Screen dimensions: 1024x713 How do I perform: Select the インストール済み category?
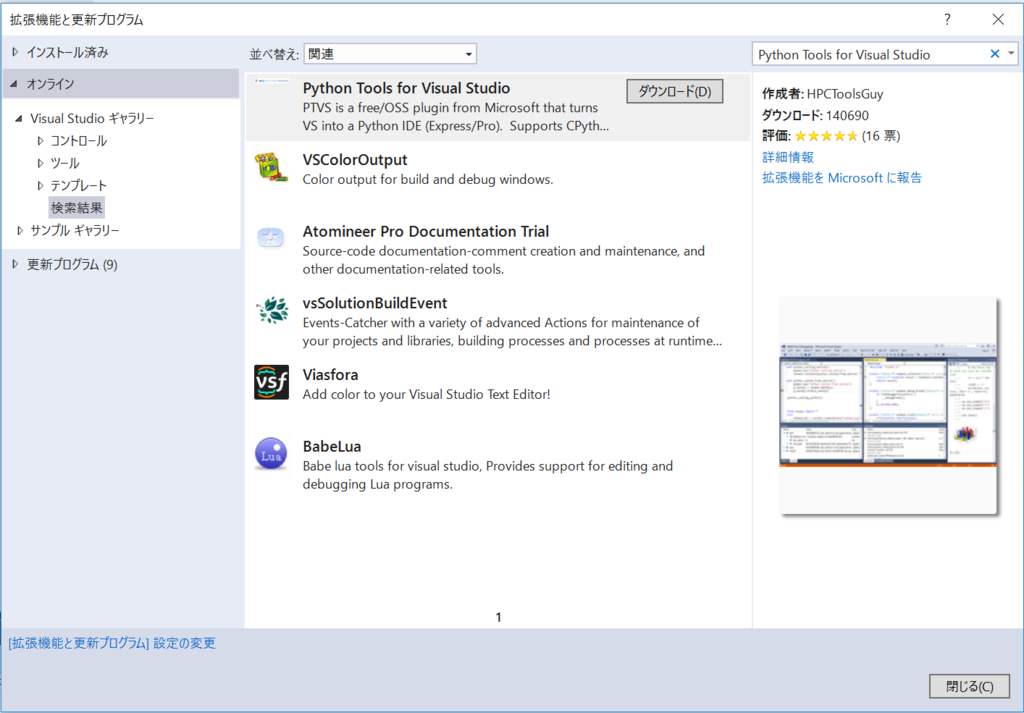click(67, 52)
